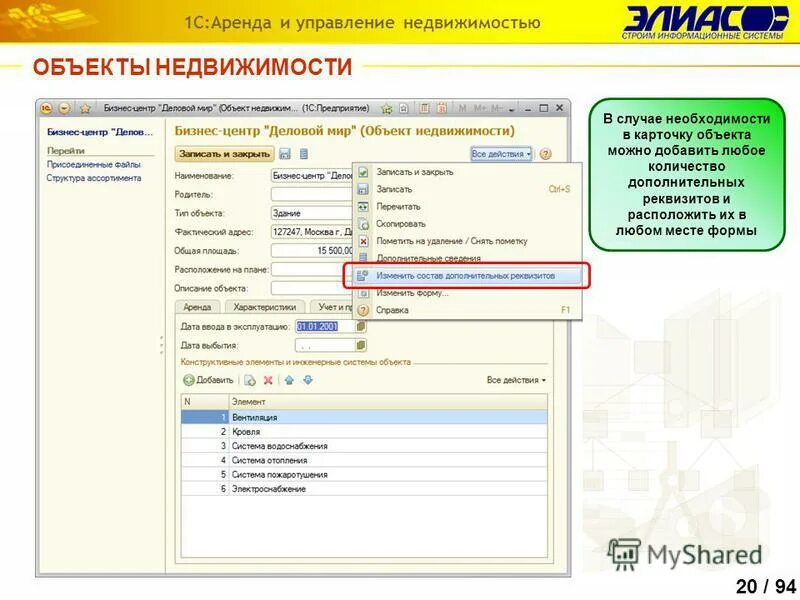Screen dimensions: 800x600
Task: Choose Скопировать in the actions menu
Action: click(x=467, y=224)
